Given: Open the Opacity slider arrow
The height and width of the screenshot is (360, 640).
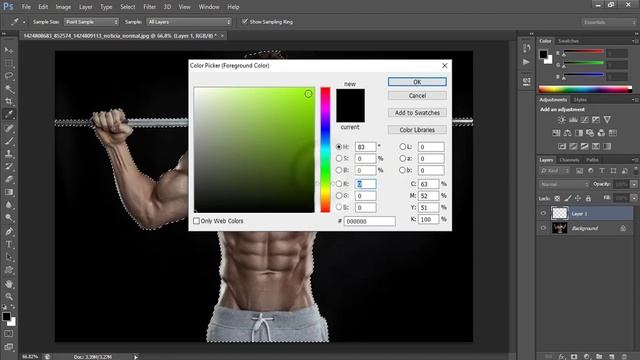Looking at the screenshot, I should coord(633,184).
